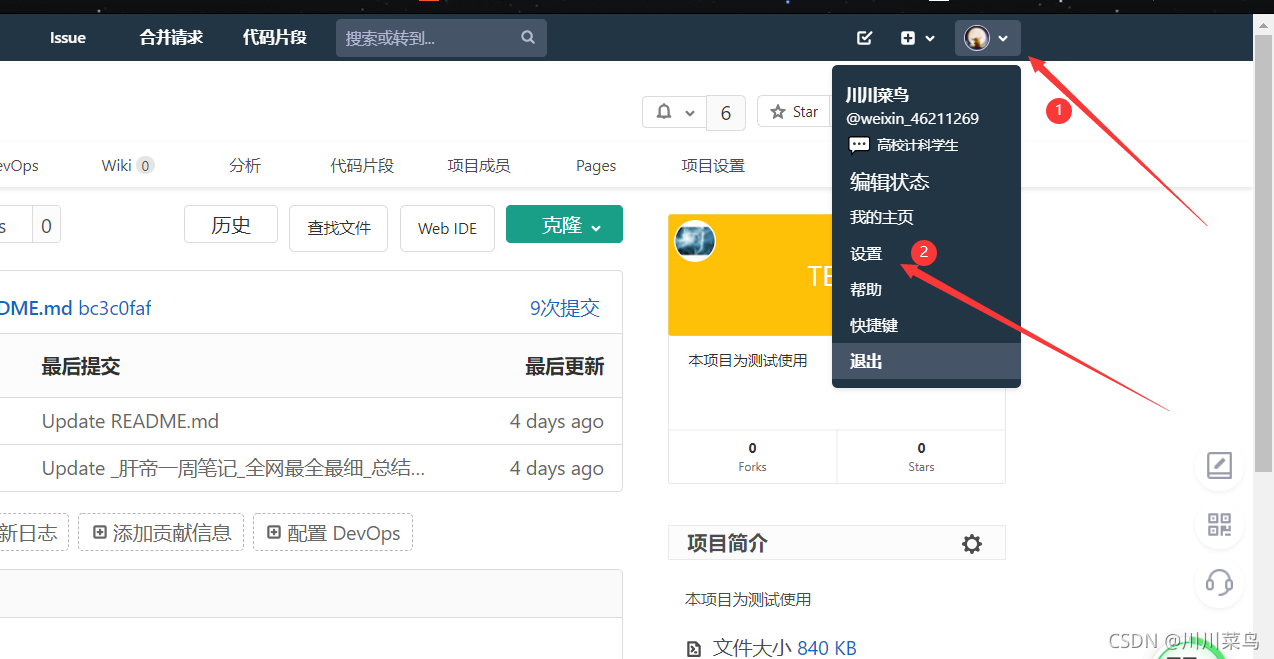This screenshot has height=659, width=1274.
Task: Click the project avatar thumbnail
Action: click(x=695, y=242)
